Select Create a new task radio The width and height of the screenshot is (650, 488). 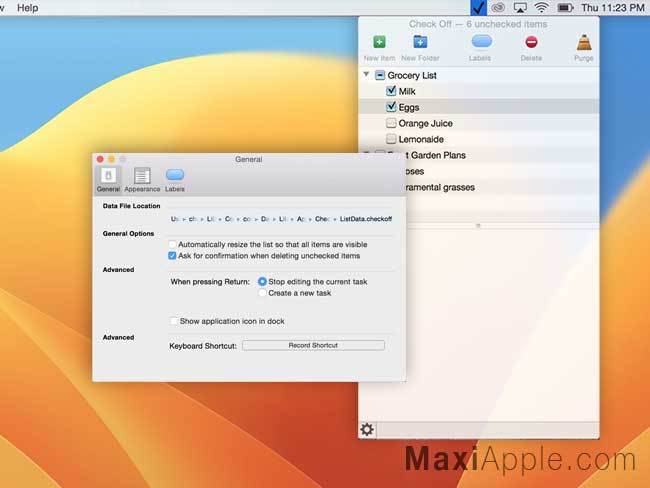[262, 293]
